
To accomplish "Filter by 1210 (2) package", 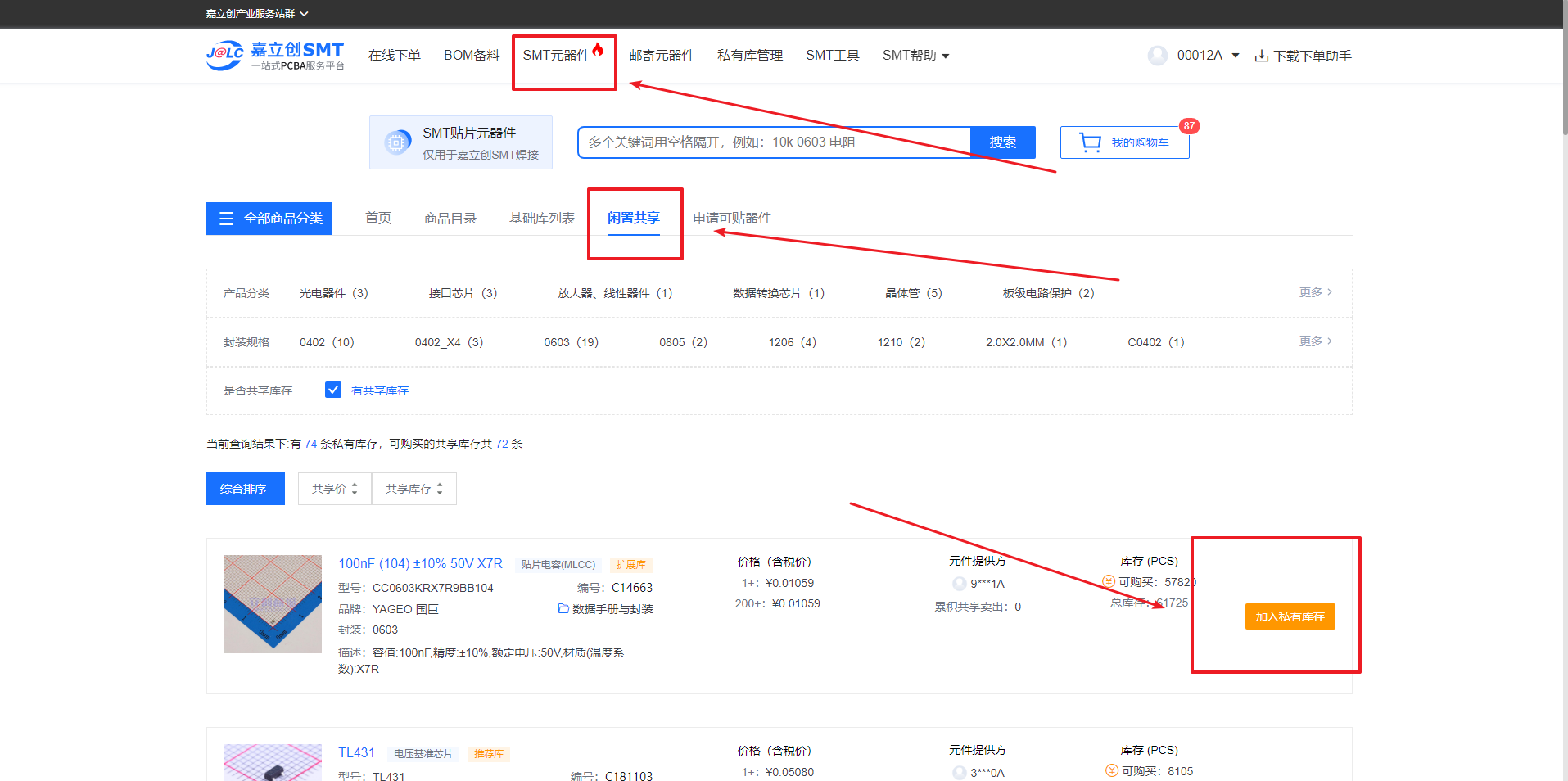I will (x=901, y=342).
